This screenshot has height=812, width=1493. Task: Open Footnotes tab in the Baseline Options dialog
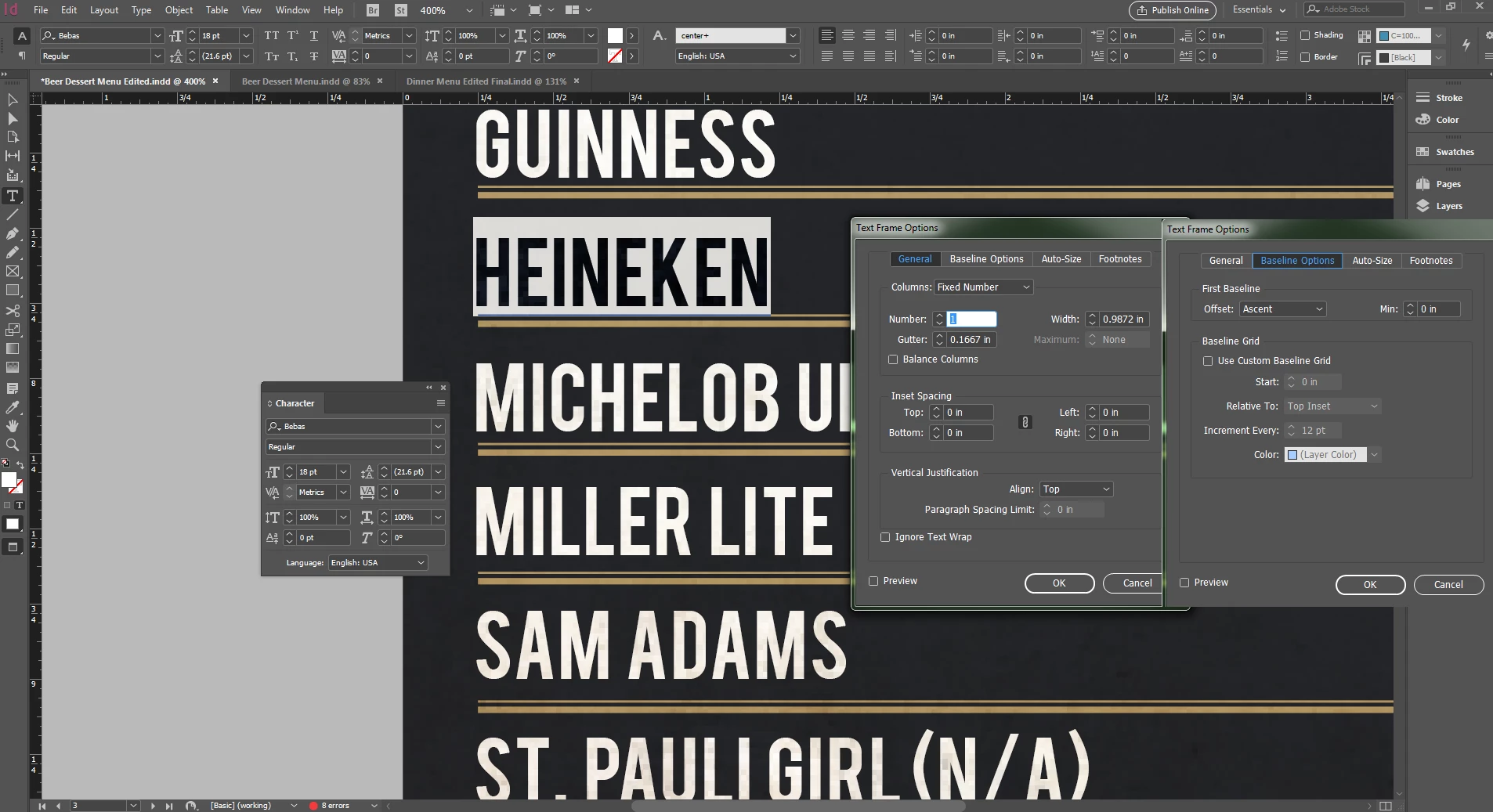tap(1431, 261)
